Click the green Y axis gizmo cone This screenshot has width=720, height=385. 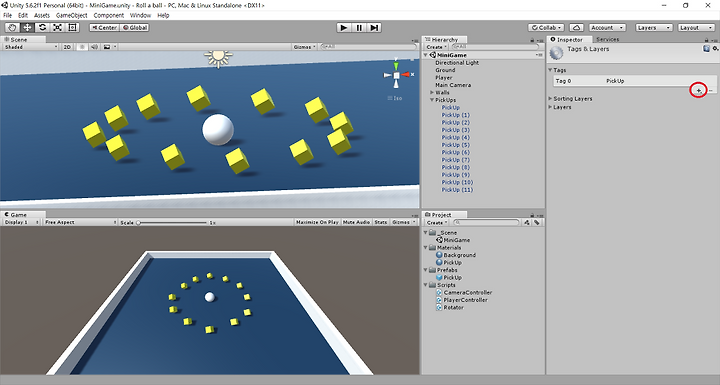coord(396,66)
